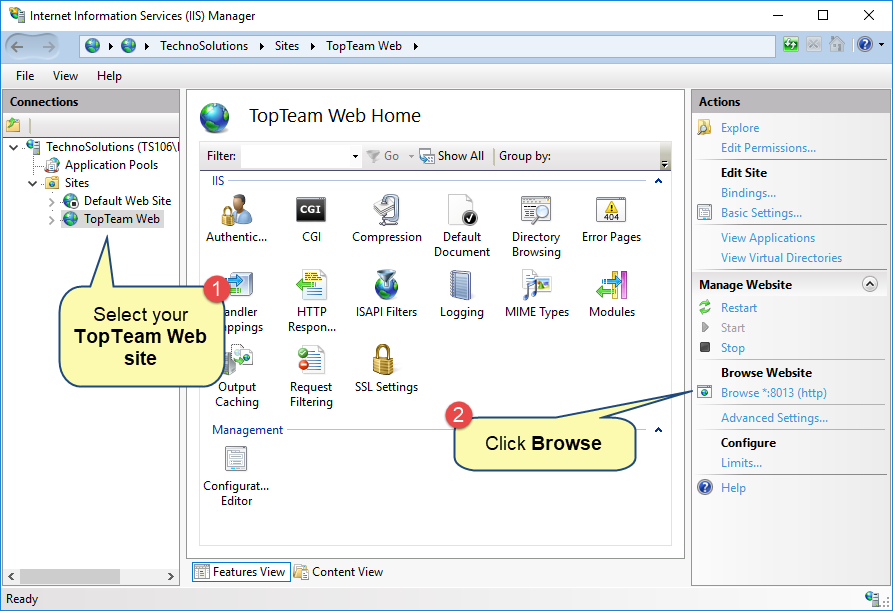The width and height of the screenshot is (893, 611).
Task: Switch to Features View tab
Action: point(241,572)
